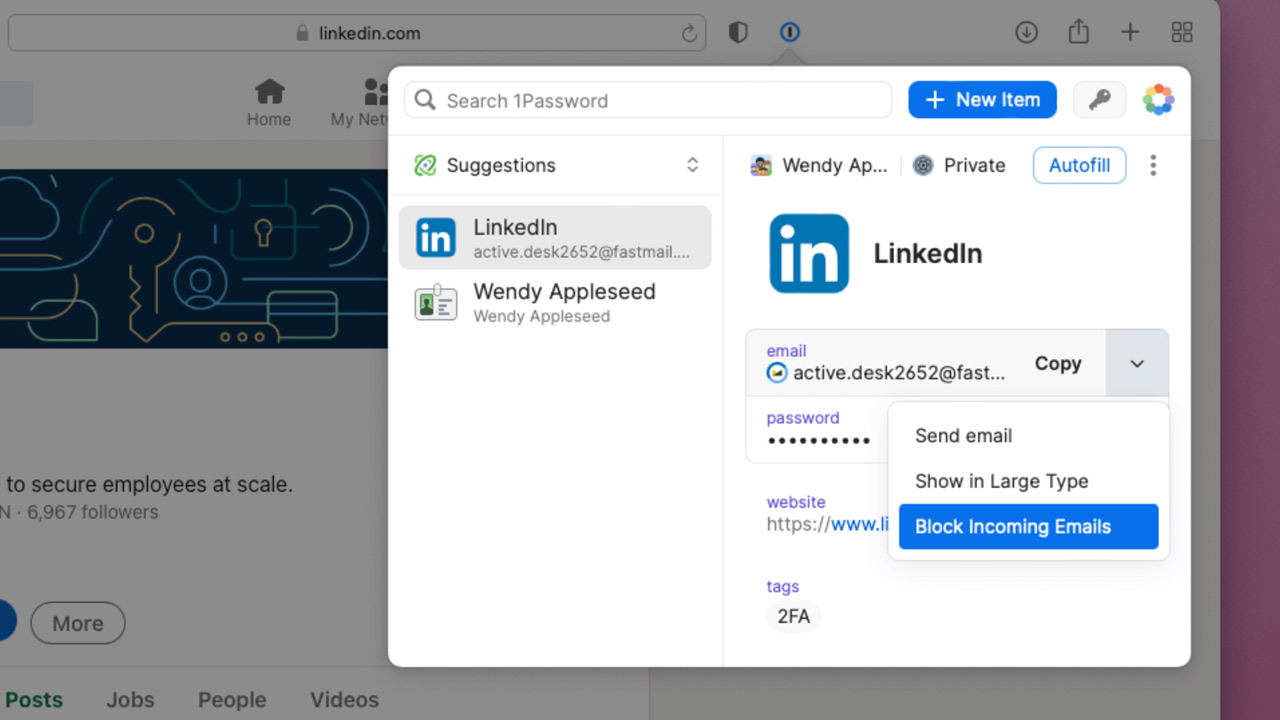Switch to the LinkedIn Posts tab

(x=34, y=700)
